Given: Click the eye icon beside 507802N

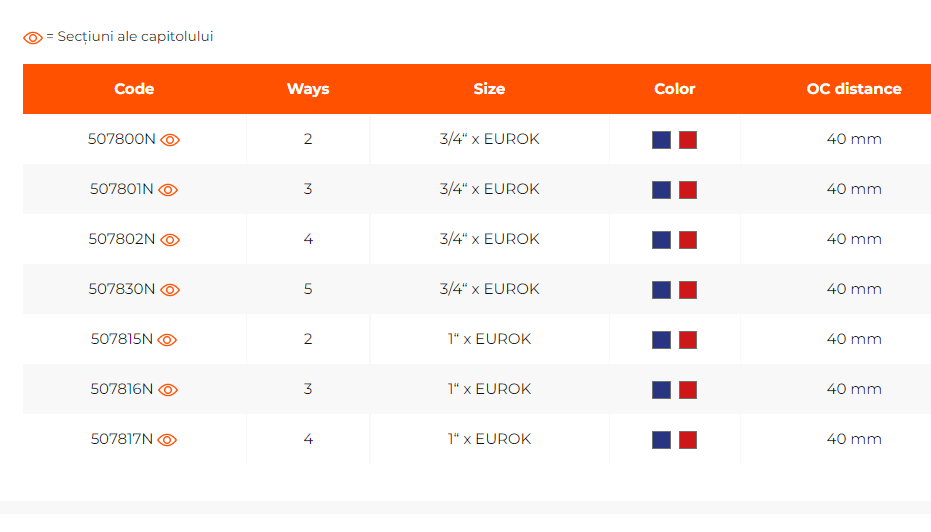Looking at the screenshot, I should tap(170, 240).
